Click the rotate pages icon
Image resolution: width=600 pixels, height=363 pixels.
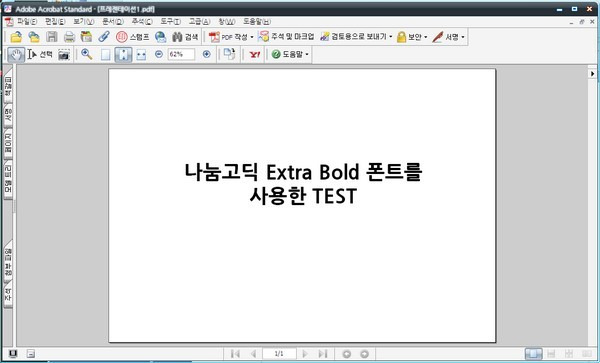(229, 54)
